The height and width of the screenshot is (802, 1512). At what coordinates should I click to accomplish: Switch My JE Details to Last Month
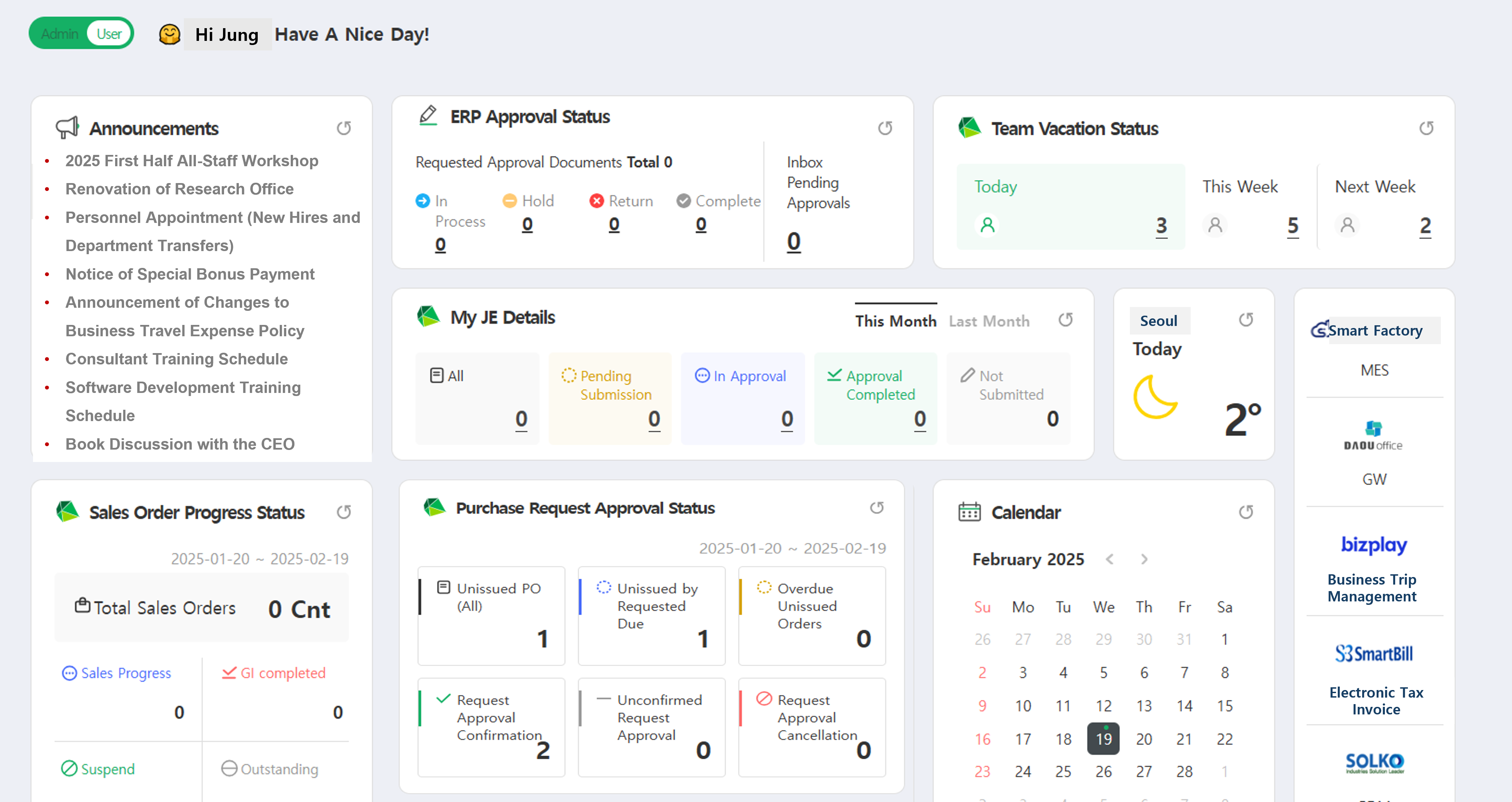989,321
